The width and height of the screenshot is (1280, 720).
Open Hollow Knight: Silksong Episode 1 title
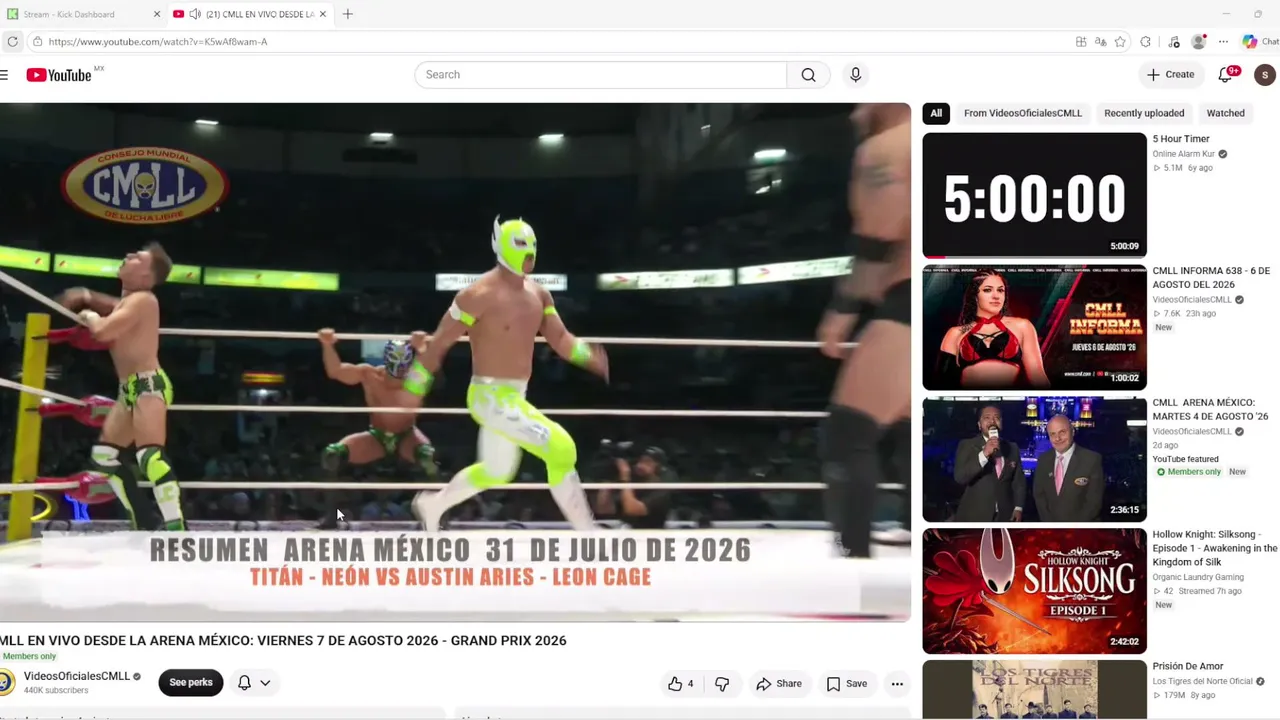1215,548
